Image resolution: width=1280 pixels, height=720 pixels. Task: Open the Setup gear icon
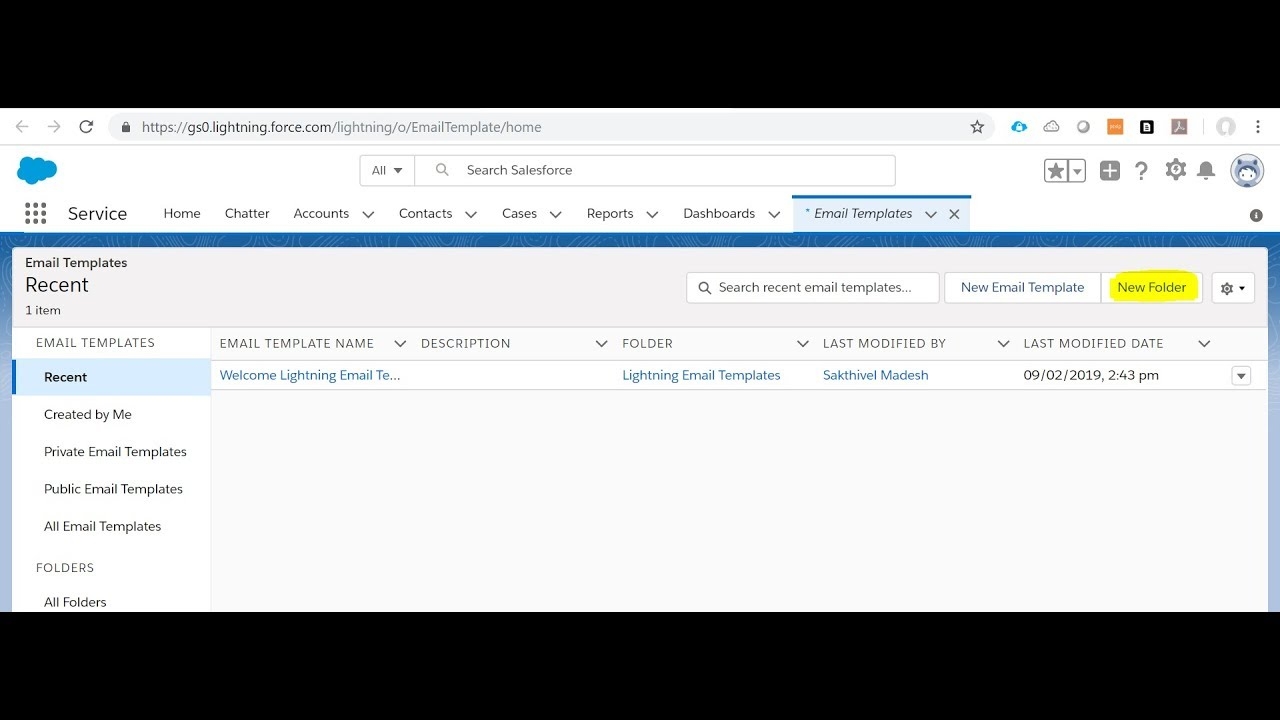(1176, 170)
